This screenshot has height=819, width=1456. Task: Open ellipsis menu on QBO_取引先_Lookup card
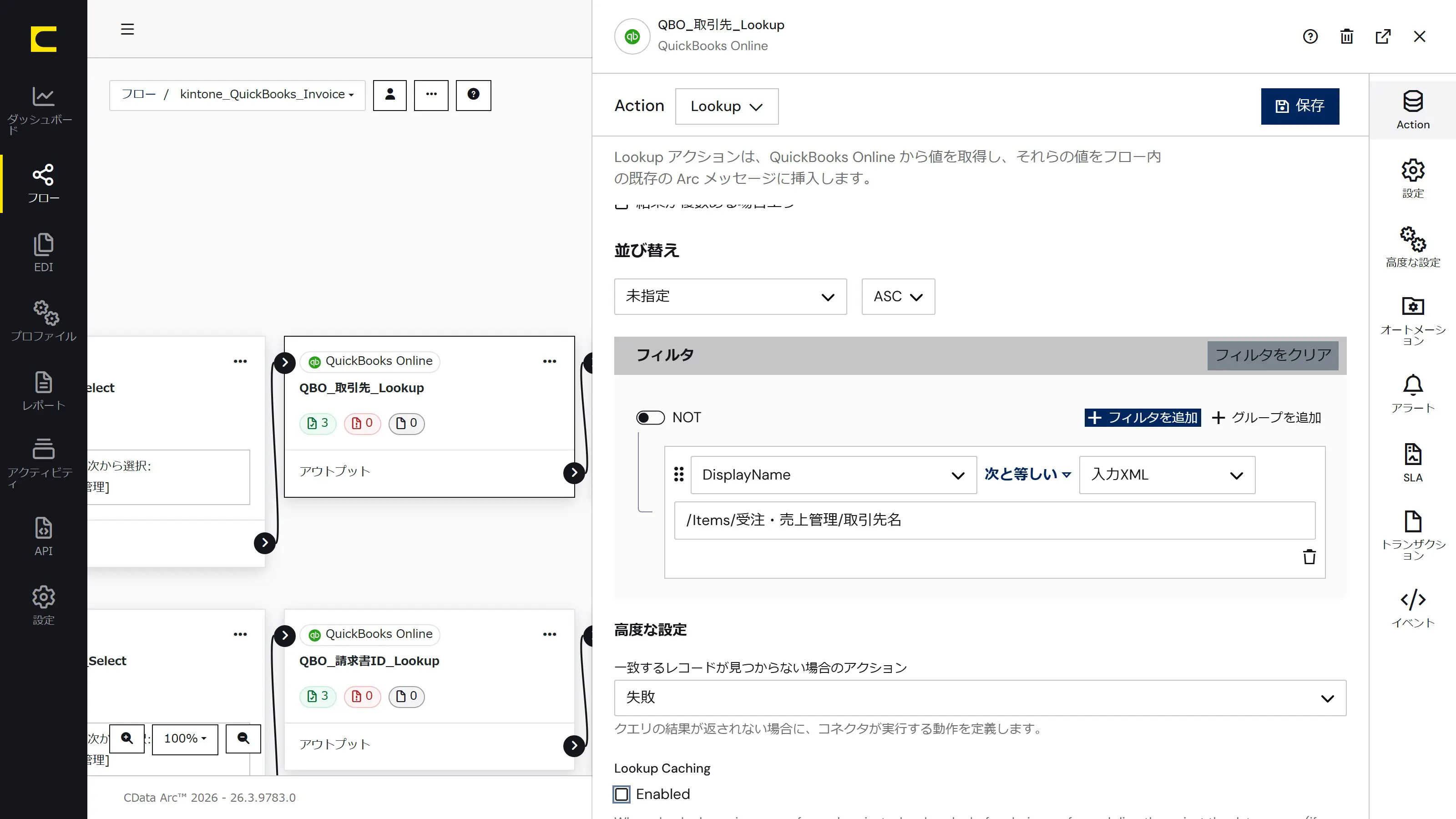[x=549, y=361]
